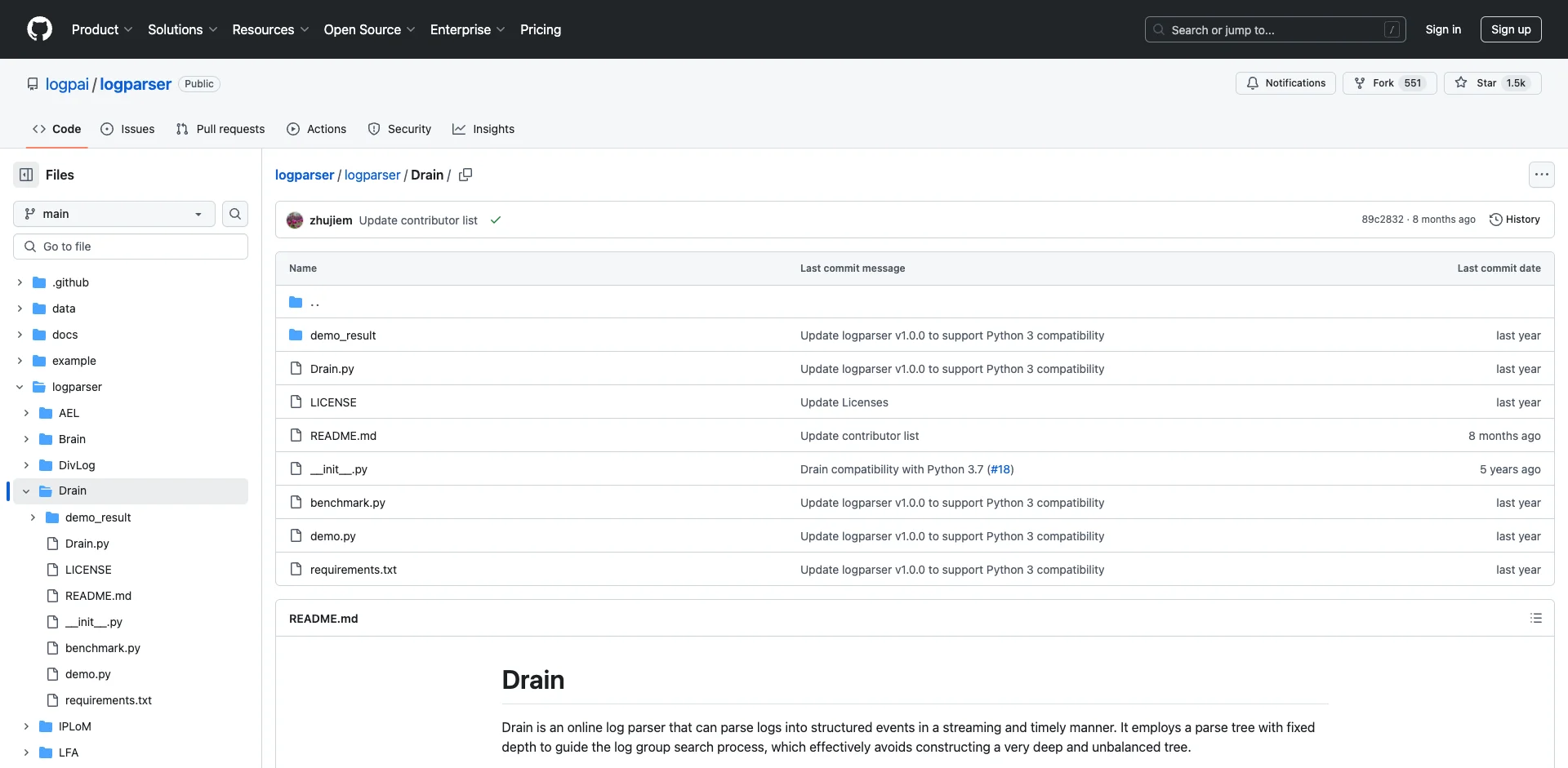Image resolution: width=1568 pixels, height=768 pixels.
Task: Click the Brain folder icon in sidebar
Action: [x=46, y=439]
